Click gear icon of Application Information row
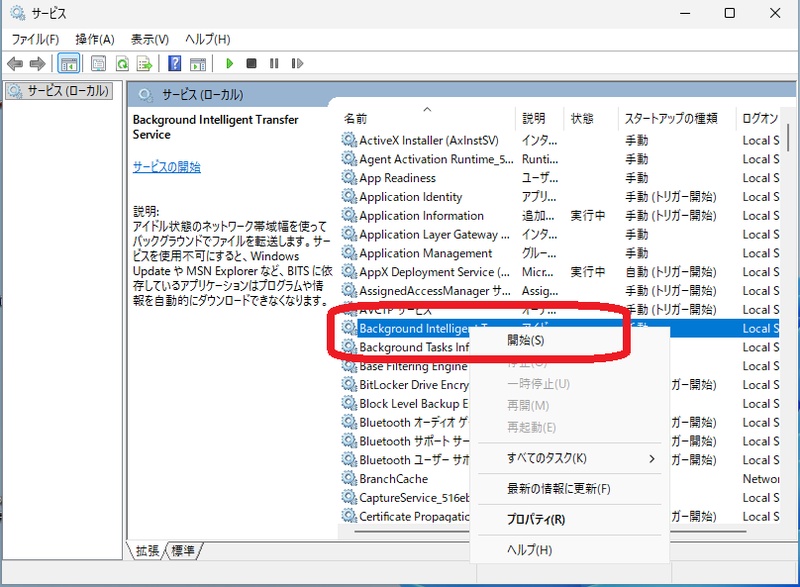 (349, 215)
